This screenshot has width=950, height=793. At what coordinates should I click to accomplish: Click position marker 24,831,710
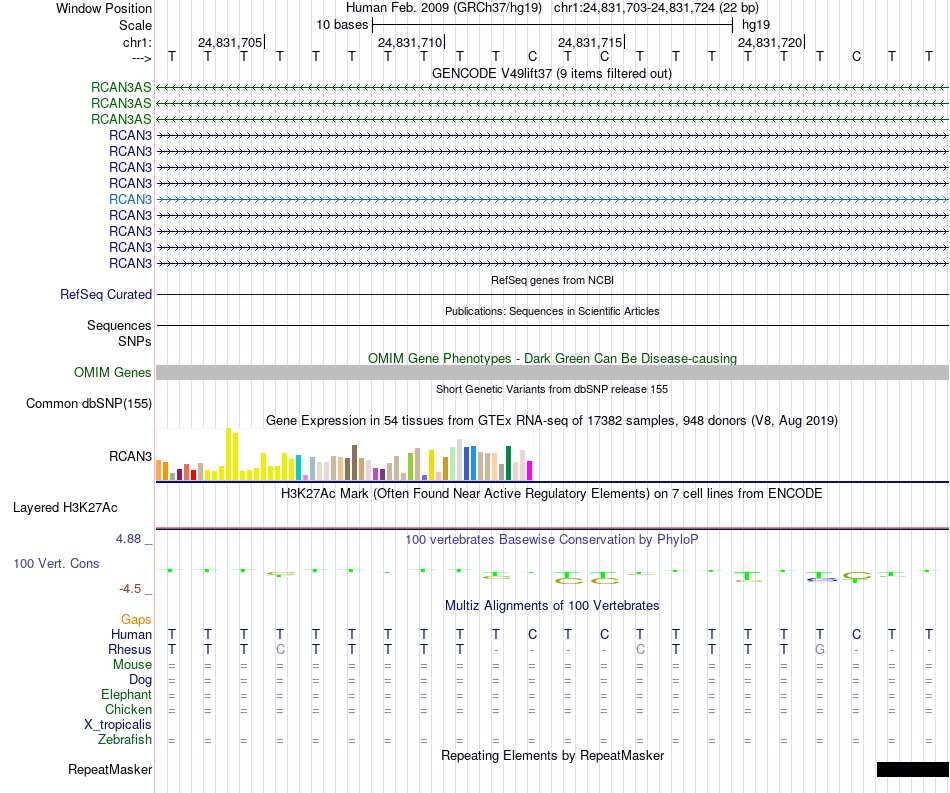410,42
